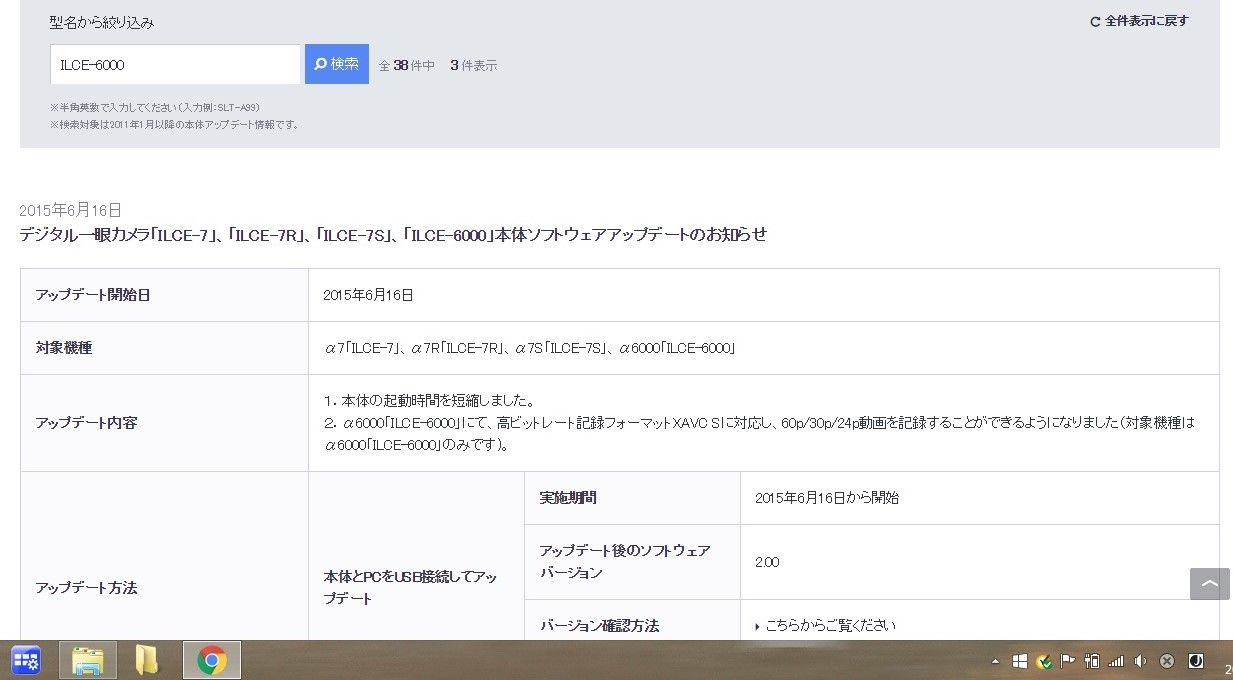Viewport: 1233px width, 680px height.
Task: Click the speaker volume tray icon
Action: [x=1141, y=661]
